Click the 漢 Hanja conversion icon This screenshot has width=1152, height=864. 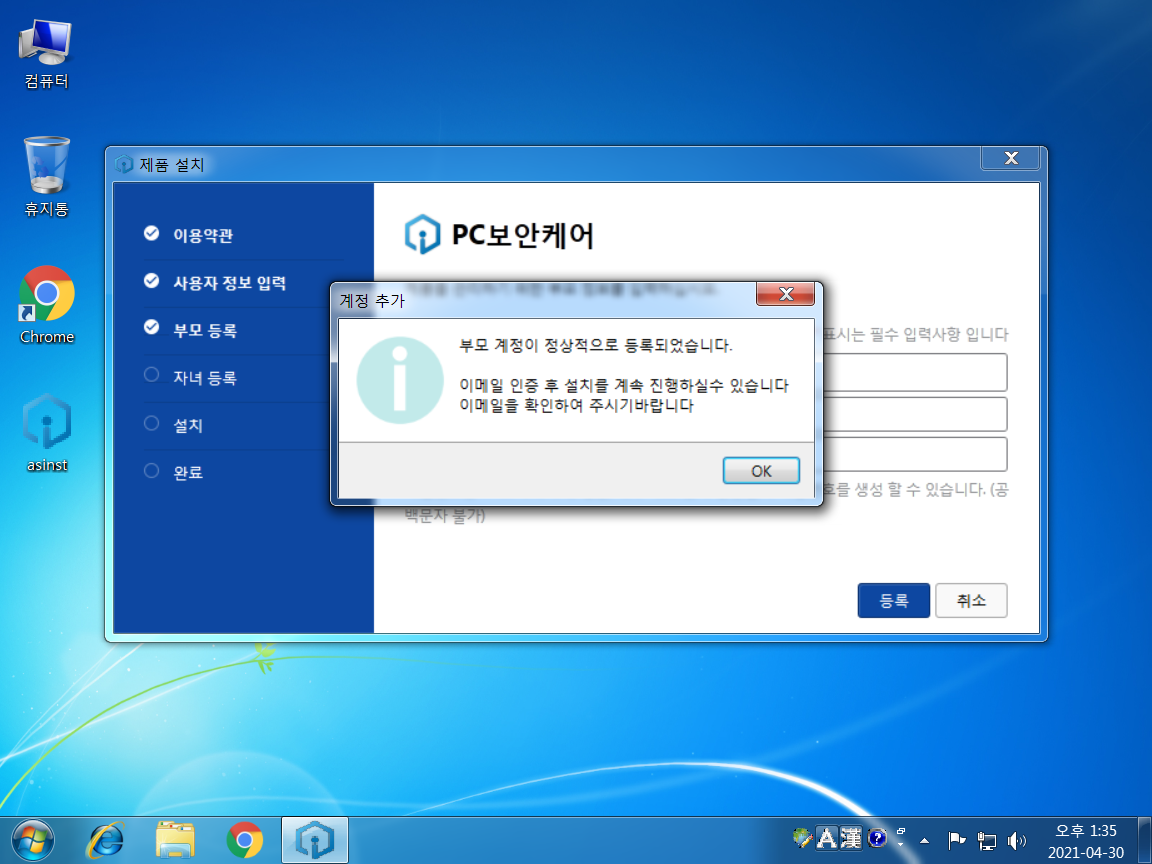(x=851, y=838)
